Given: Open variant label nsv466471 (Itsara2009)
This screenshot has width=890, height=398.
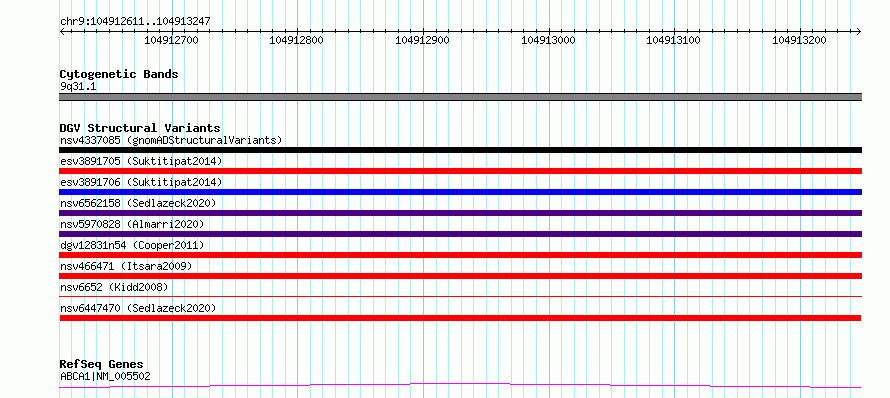Looking at the screenshot, I should coord(126,266).
